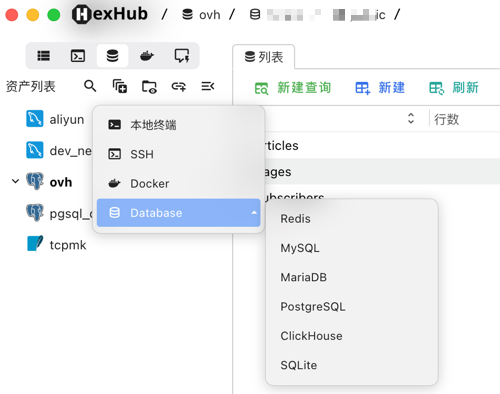Click the Database submenu arrow
The width and height of the screenshot is (500, 394).
click(x=254, y=213)
